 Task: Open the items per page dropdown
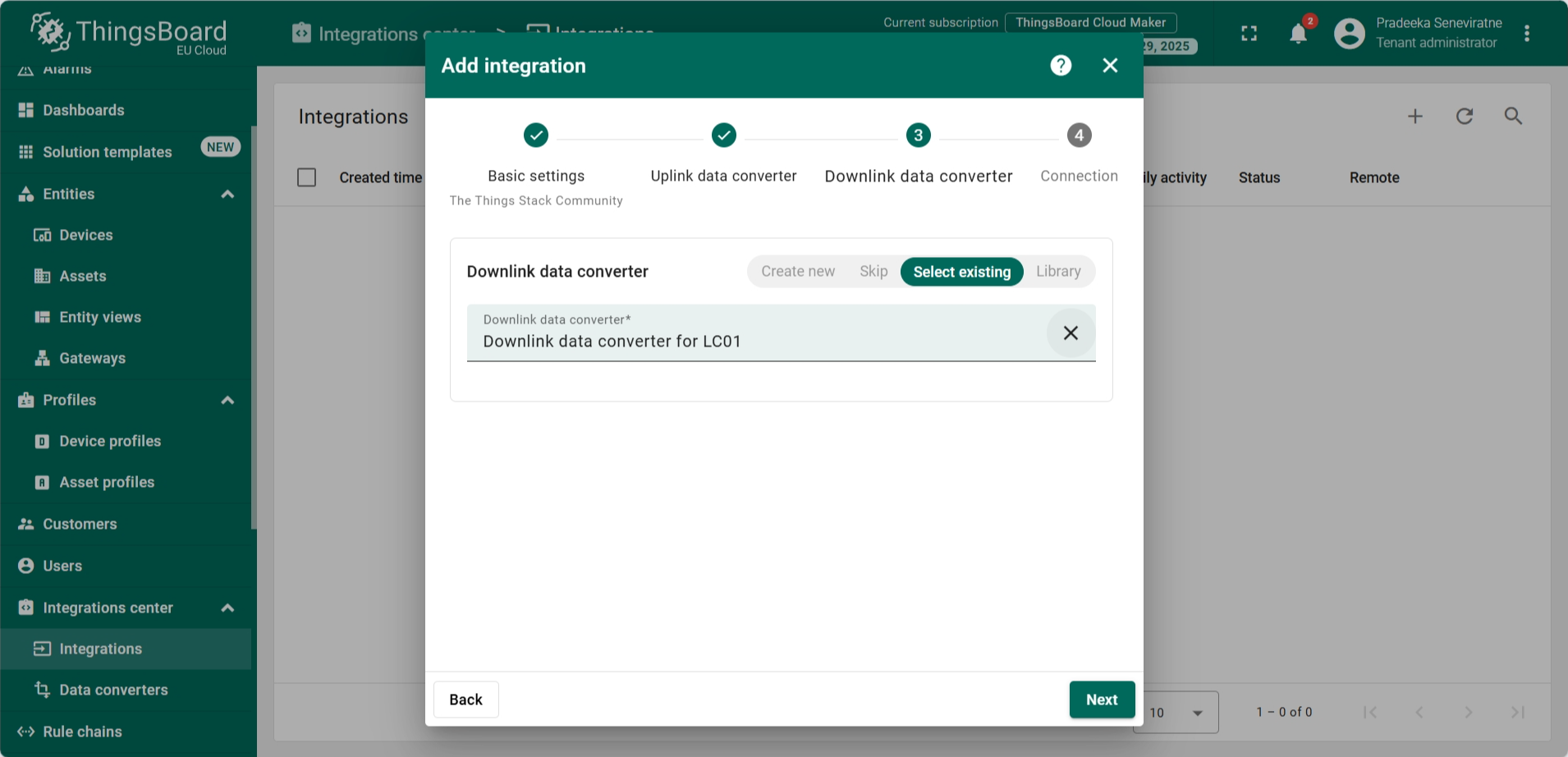click(x=1176, y=713)
